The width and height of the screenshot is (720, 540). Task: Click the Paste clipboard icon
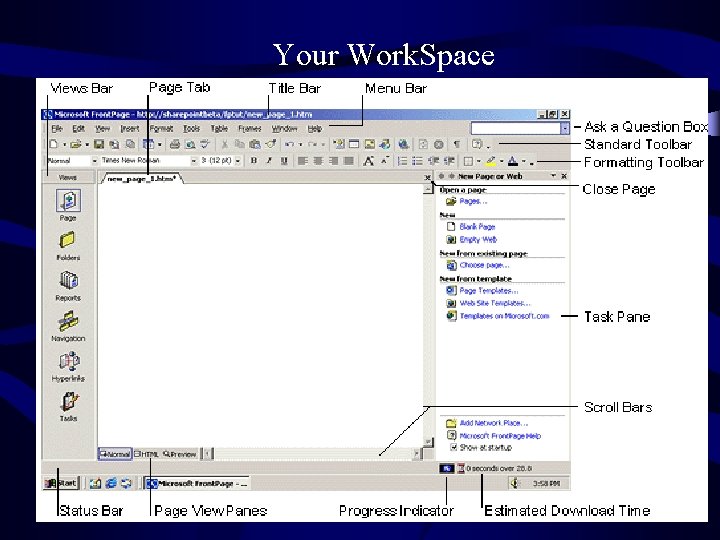click(255, 144)
